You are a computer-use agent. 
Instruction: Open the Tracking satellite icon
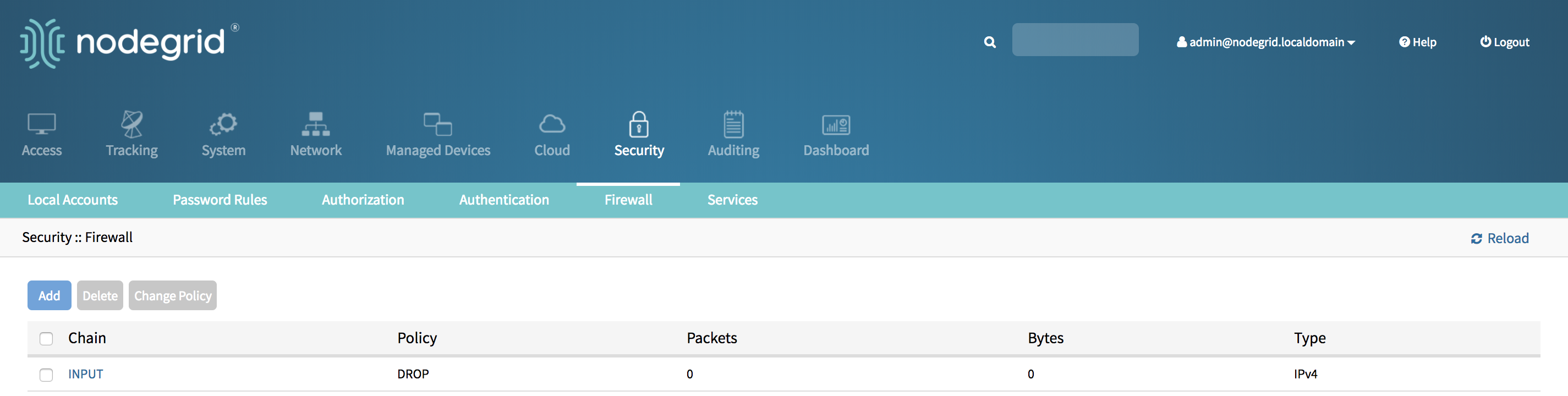point(131,124)
